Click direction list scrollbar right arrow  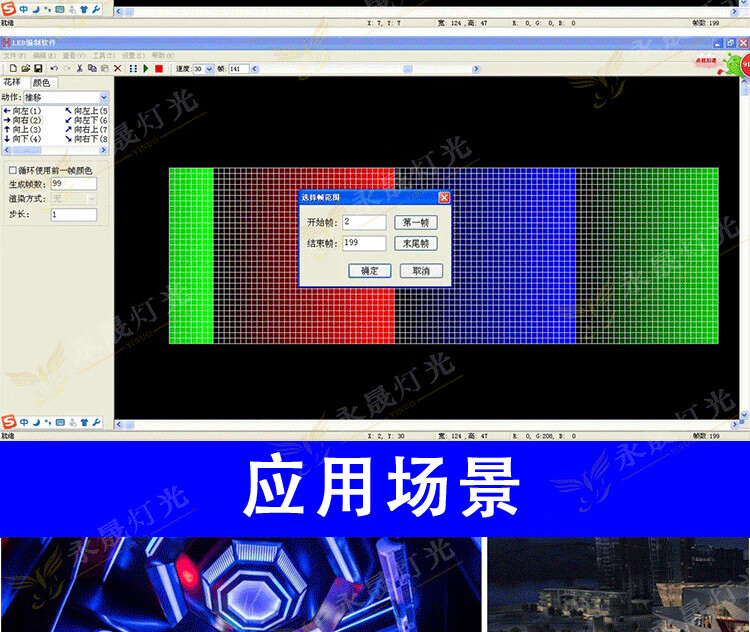(103, 150)
